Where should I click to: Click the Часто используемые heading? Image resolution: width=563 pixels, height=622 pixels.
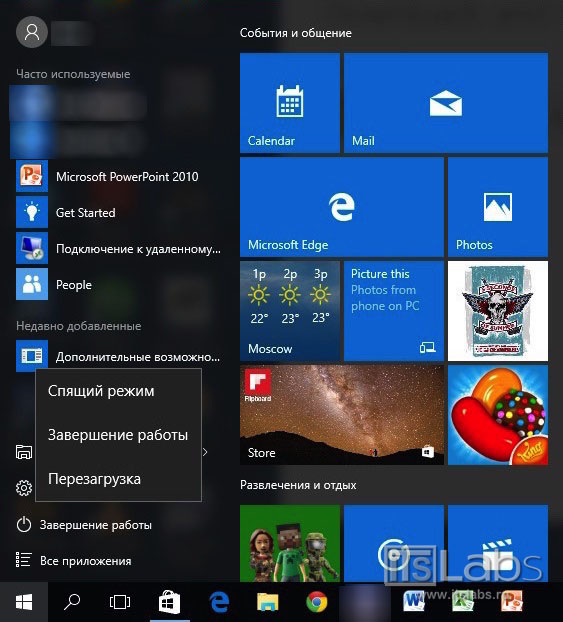[73, 74]
